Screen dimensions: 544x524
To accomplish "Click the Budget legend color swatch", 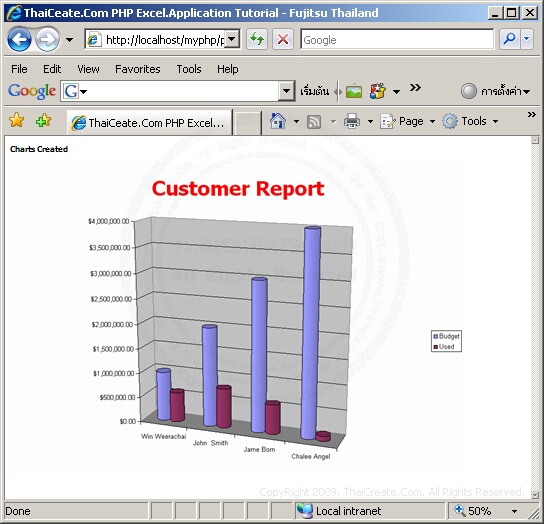I will coord(436,336).
